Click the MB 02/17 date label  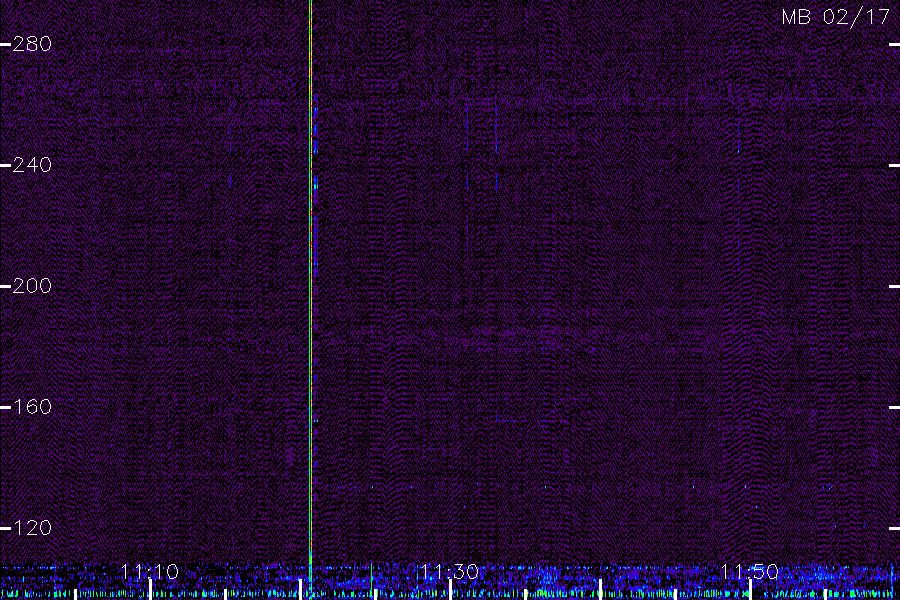pyautogui.click(x=836, y=17)
